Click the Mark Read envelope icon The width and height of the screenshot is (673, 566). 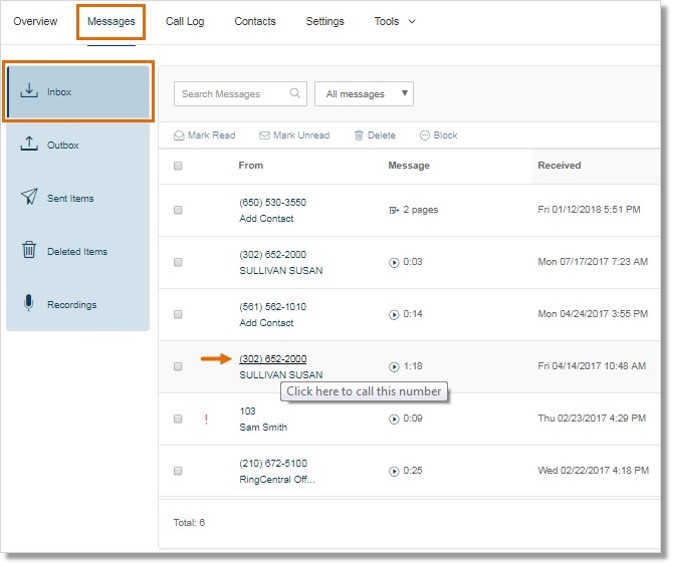[179, 136]
